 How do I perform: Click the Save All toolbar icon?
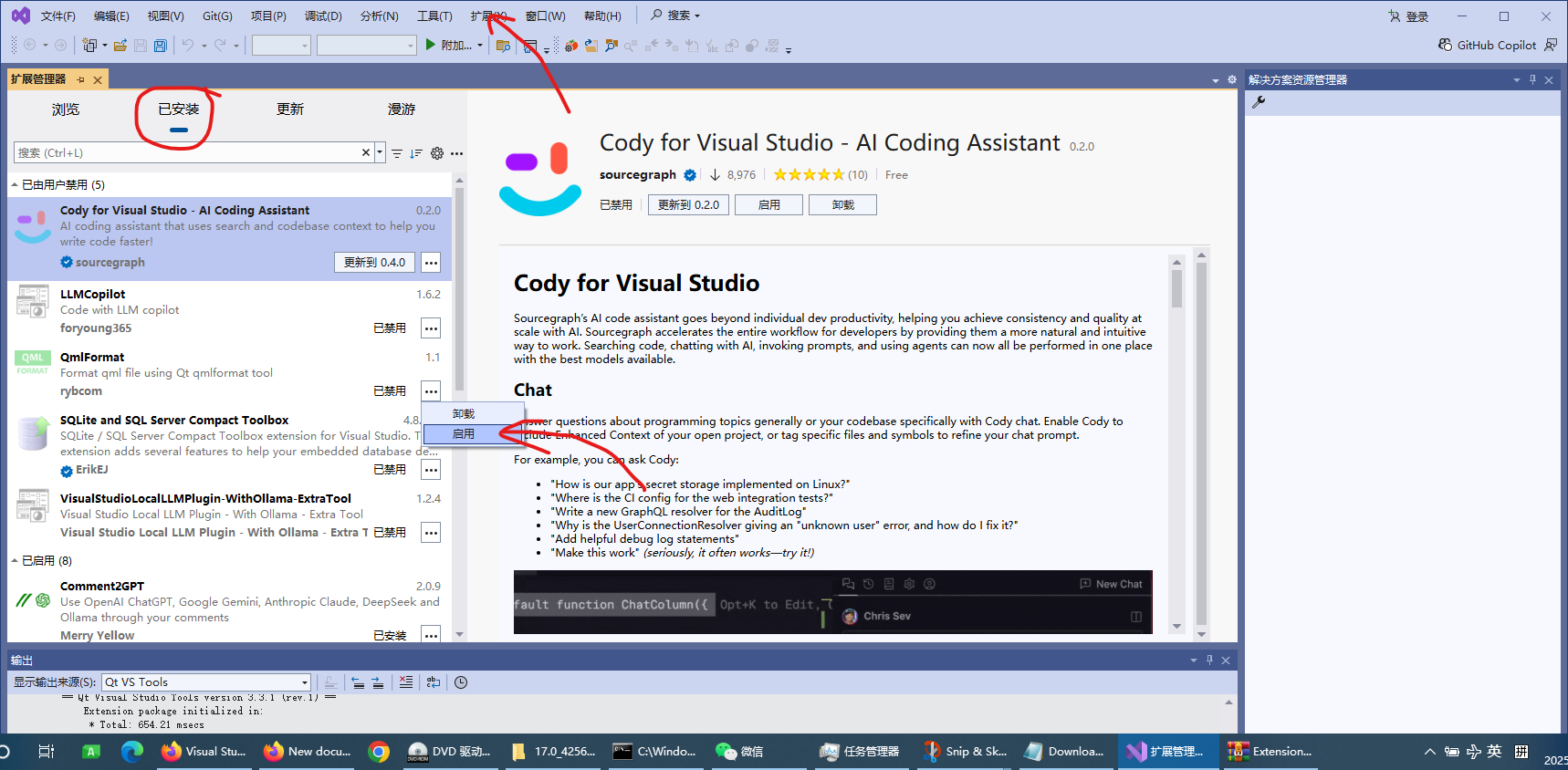tap(161, 45)
